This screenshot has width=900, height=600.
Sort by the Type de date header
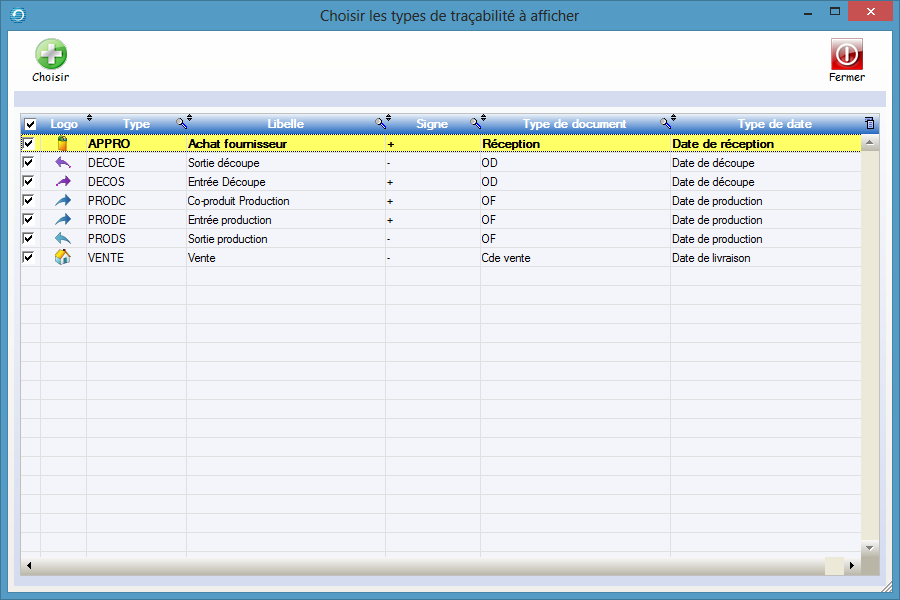[774, 124]
